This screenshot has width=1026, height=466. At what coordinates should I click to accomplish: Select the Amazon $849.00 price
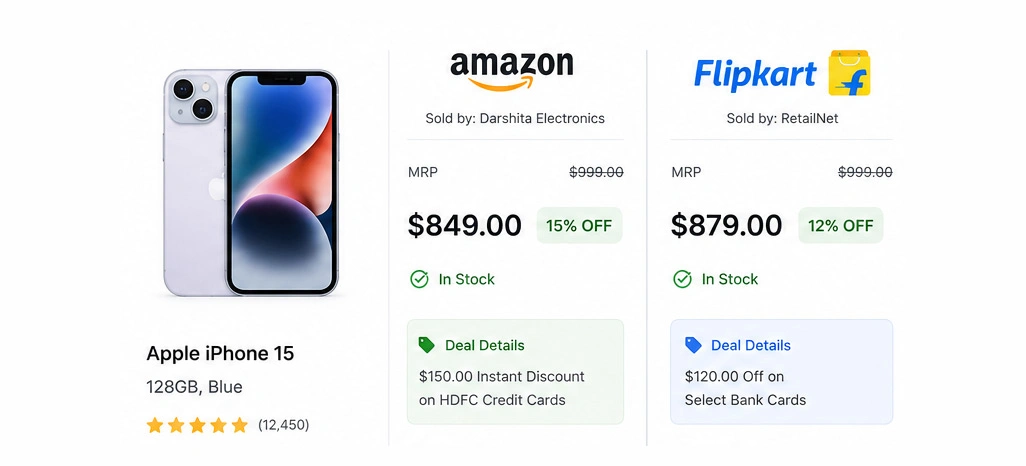coord(465,226)
